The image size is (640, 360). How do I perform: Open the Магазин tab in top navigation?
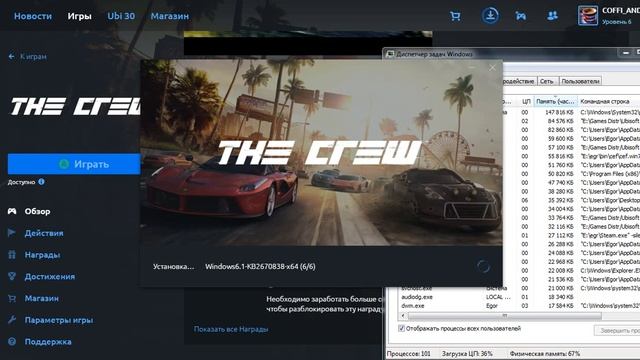click(x=170, y=16)
